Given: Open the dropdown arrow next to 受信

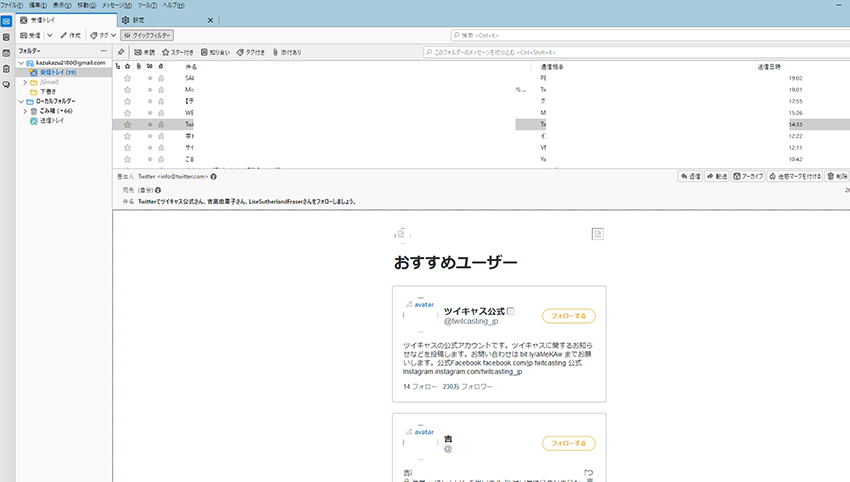Looking at the screenshot, I should pos(50,35).
